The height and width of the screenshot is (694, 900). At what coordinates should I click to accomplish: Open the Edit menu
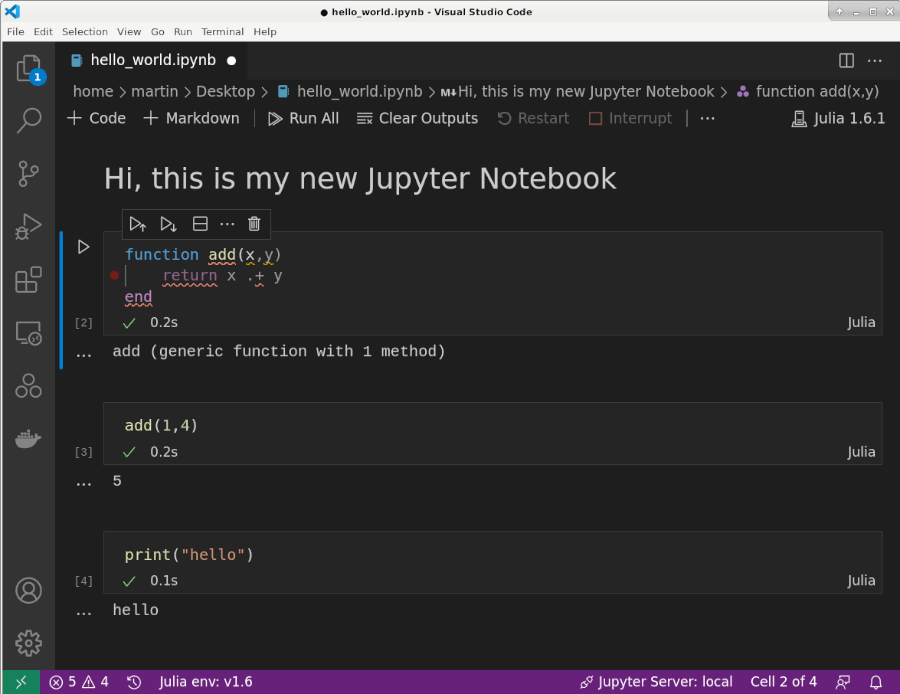coord(43,32)
